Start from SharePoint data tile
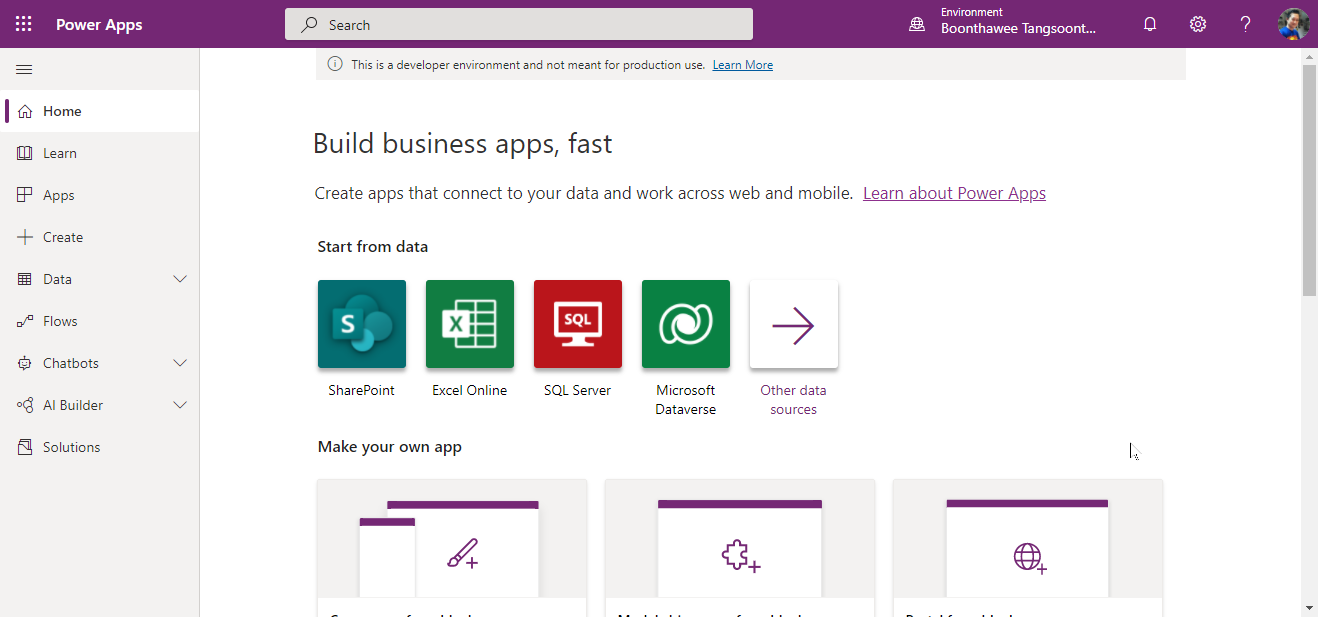The width and height of the screenshot is (1318, 617). click(362, 324)
